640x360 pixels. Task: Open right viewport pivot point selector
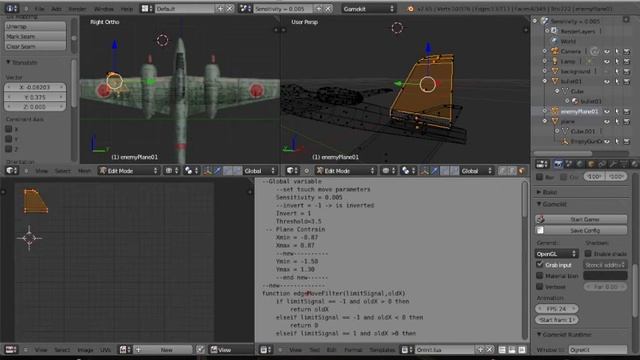coord(408,171)
